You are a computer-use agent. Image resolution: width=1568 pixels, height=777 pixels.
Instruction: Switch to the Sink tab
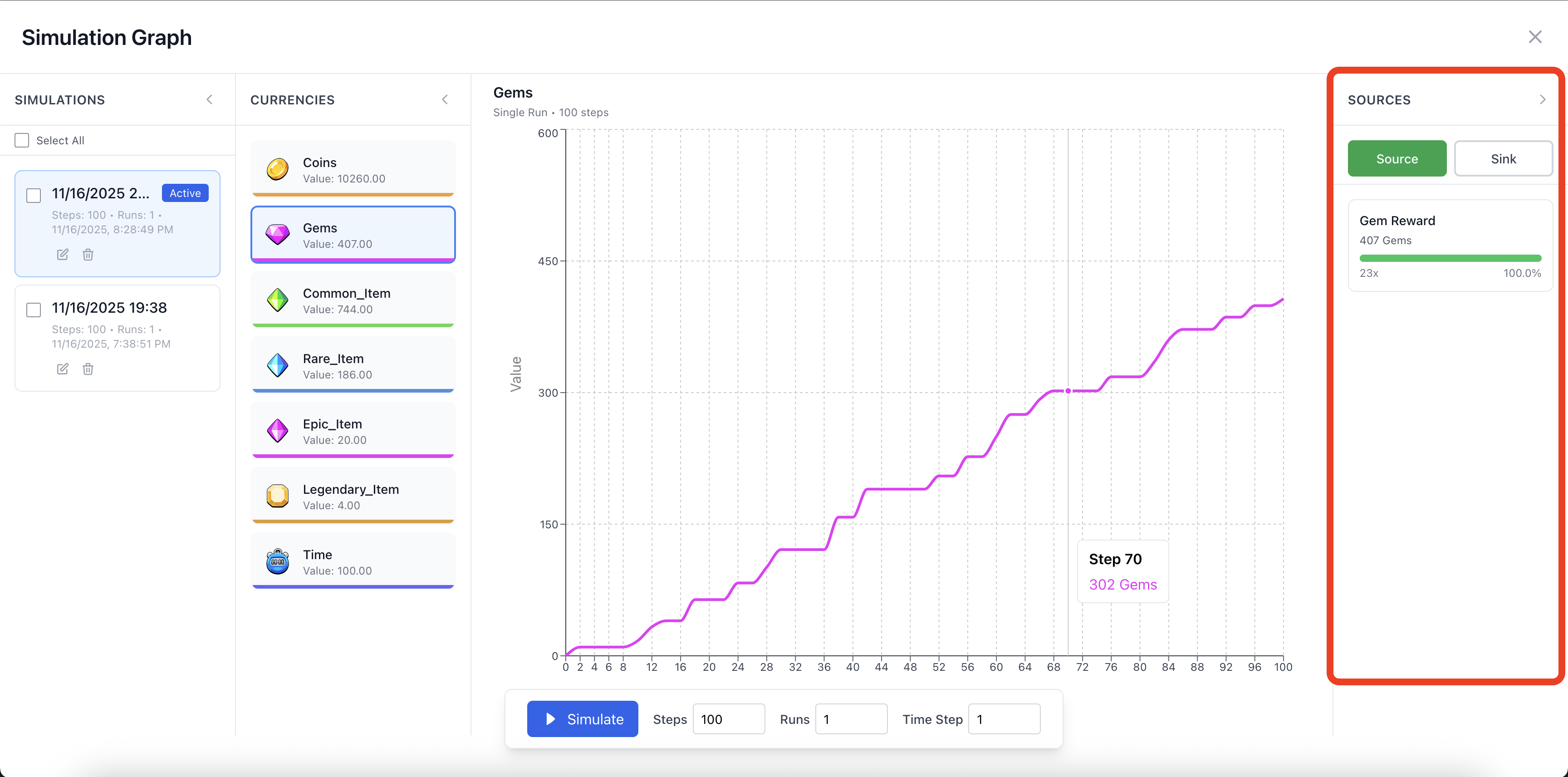coord(1503,159)
